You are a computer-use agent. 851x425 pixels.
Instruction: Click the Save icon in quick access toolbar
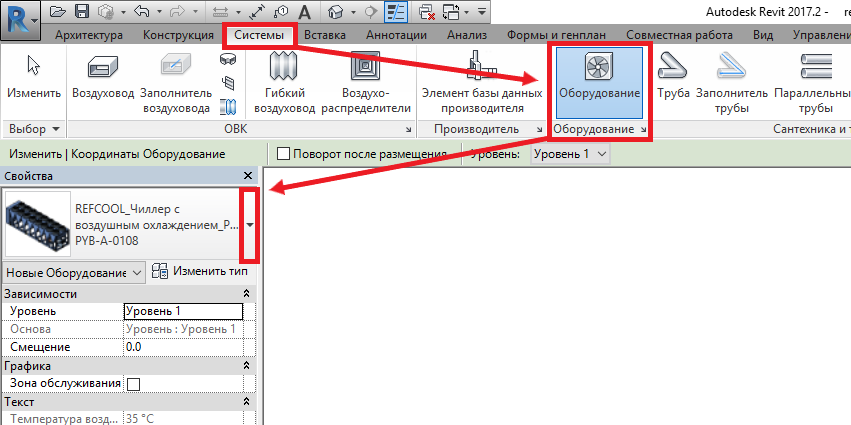point(81,12)
